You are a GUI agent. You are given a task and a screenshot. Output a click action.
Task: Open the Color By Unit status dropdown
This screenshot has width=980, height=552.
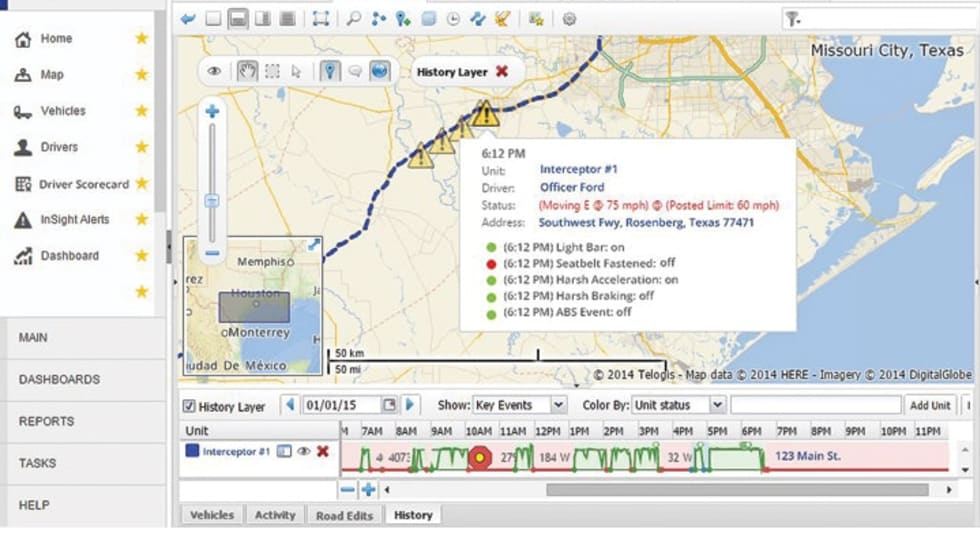coord(677,405)
